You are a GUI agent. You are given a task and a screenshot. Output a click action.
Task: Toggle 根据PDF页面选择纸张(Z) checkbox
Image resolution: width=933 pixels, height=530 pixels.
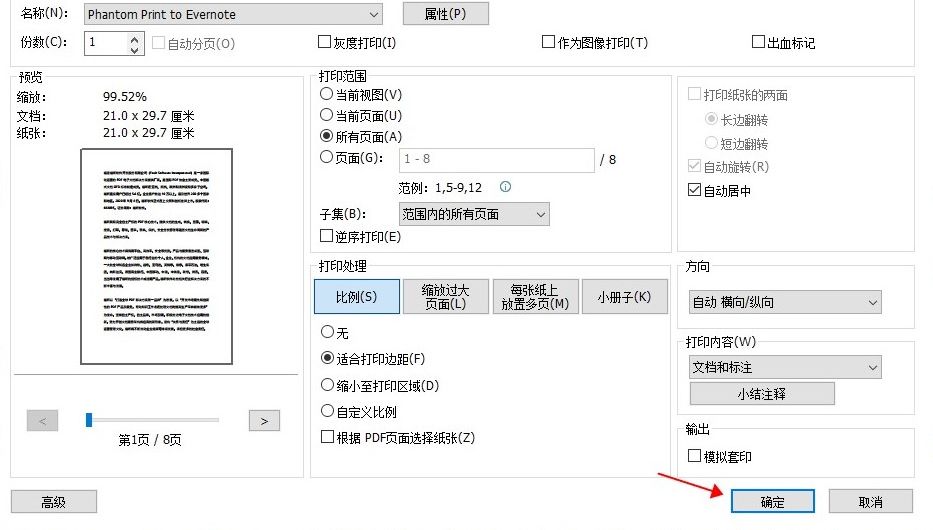327,437
